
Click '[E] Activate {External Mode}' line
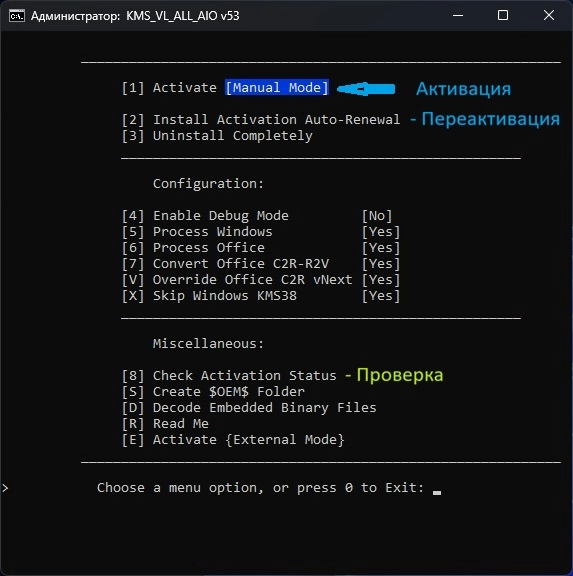pos(233,440)
